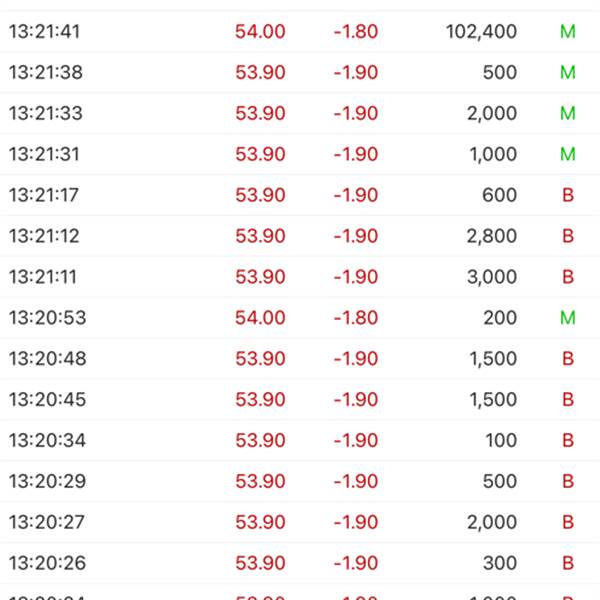Click the 102,400 volume value
The height and width of the screenshot is (600, 600).
481,32
